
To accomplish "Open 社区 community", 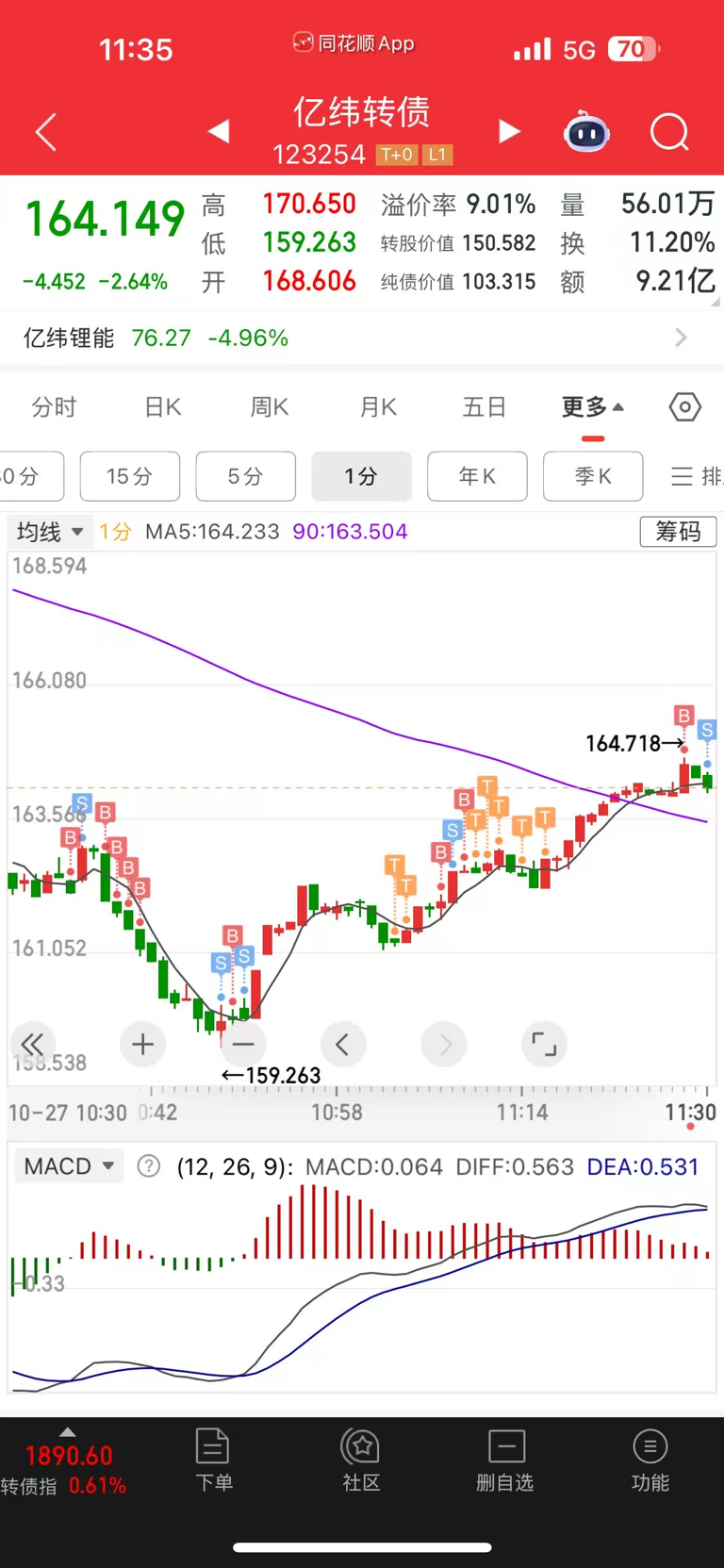I will (x=361, y=1460).
